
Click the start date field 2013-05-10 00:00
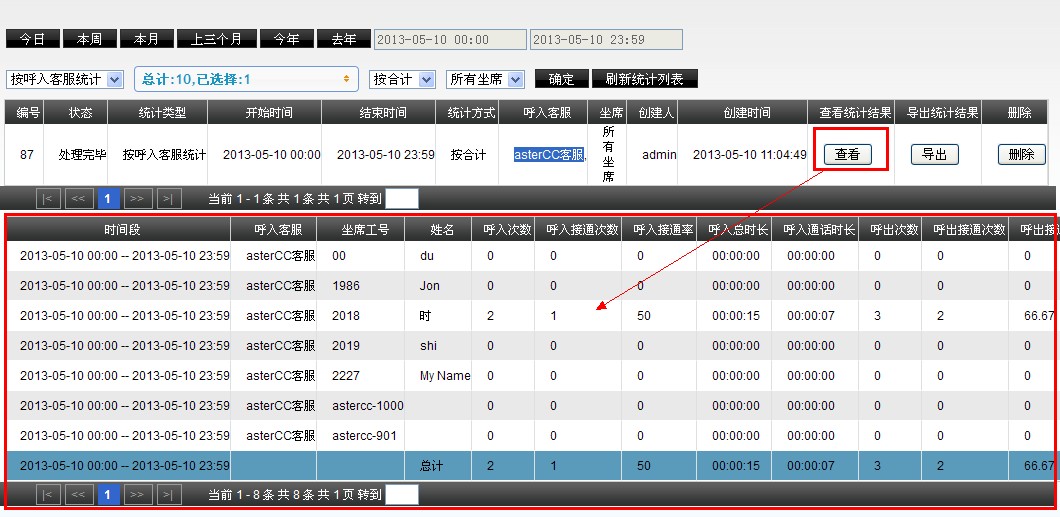pos(449,39)
